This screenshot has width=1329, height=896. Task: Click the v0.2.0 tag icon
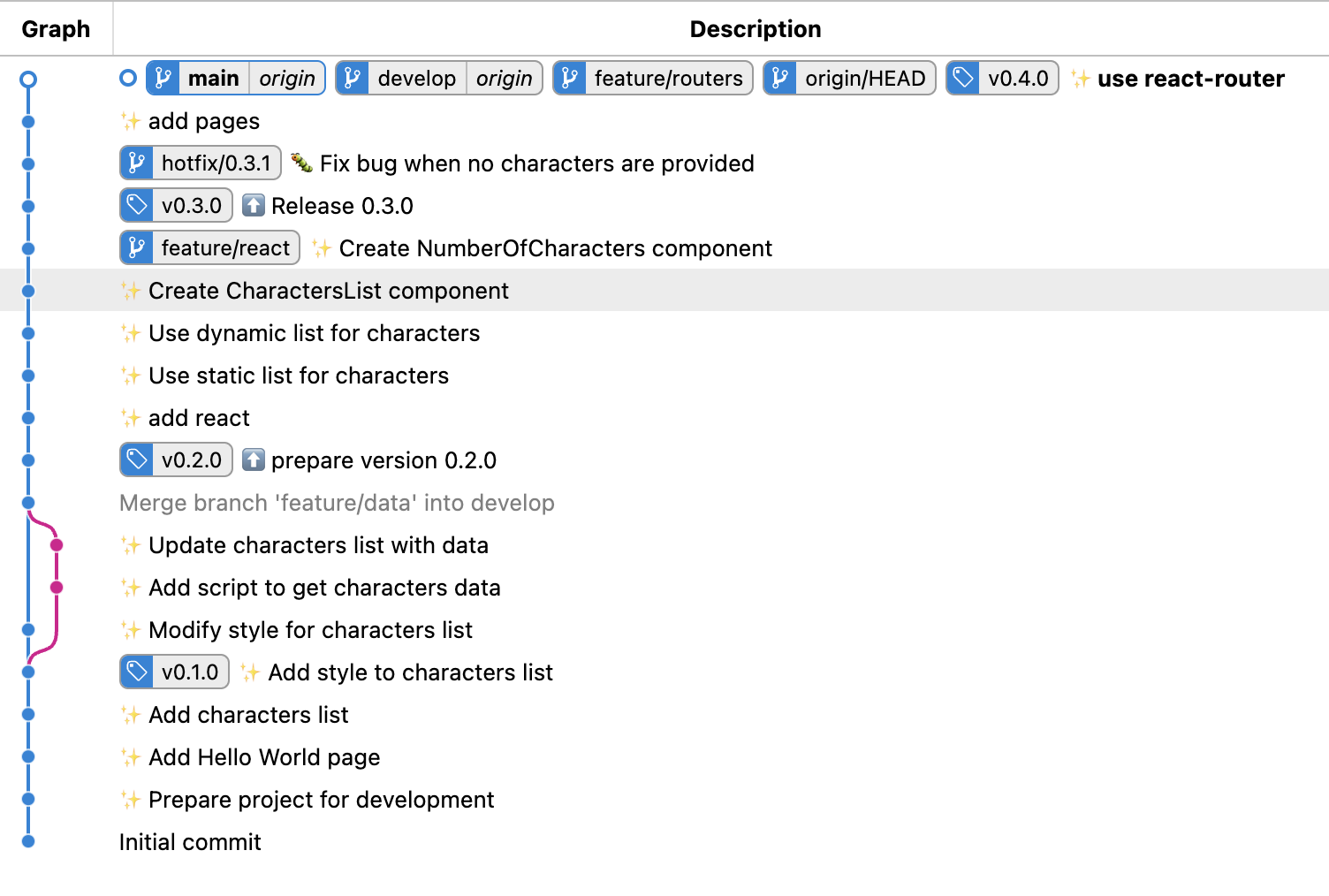click(137, 460)
